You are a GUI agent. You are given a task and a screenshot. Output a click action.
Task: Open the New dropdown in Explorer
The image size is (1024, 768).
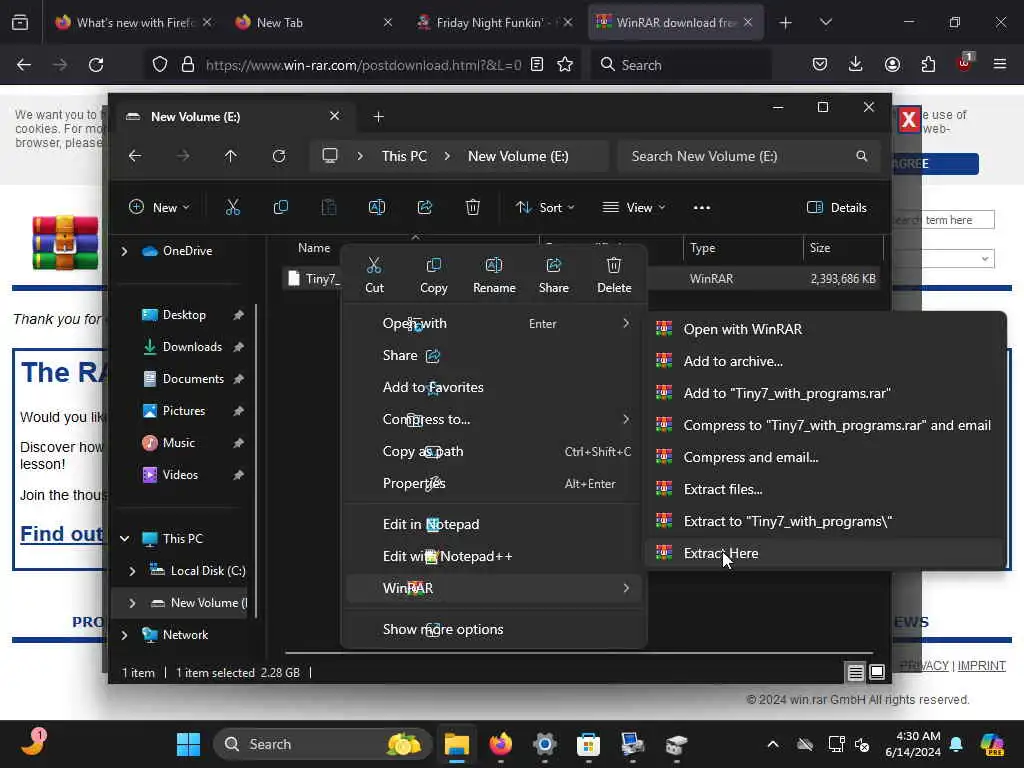(159, 208)
